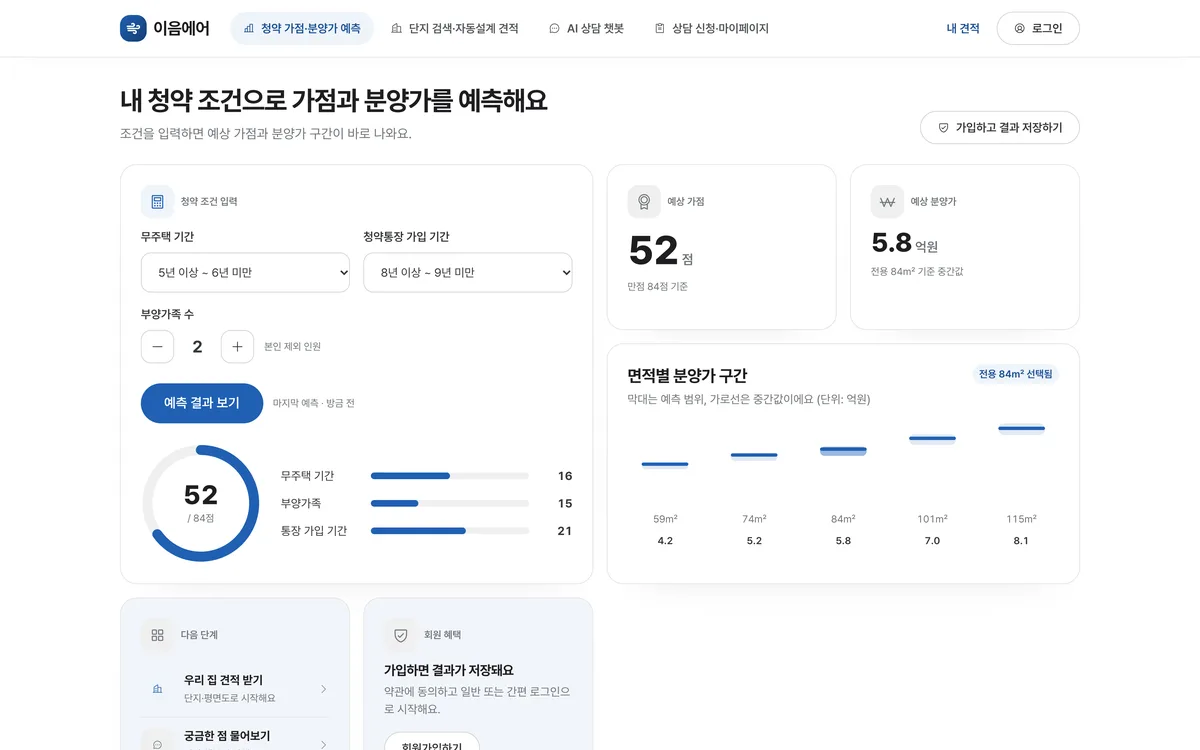
Task: Click the bar chart icon in 청약 가점 tab
Action: point(249,29)
